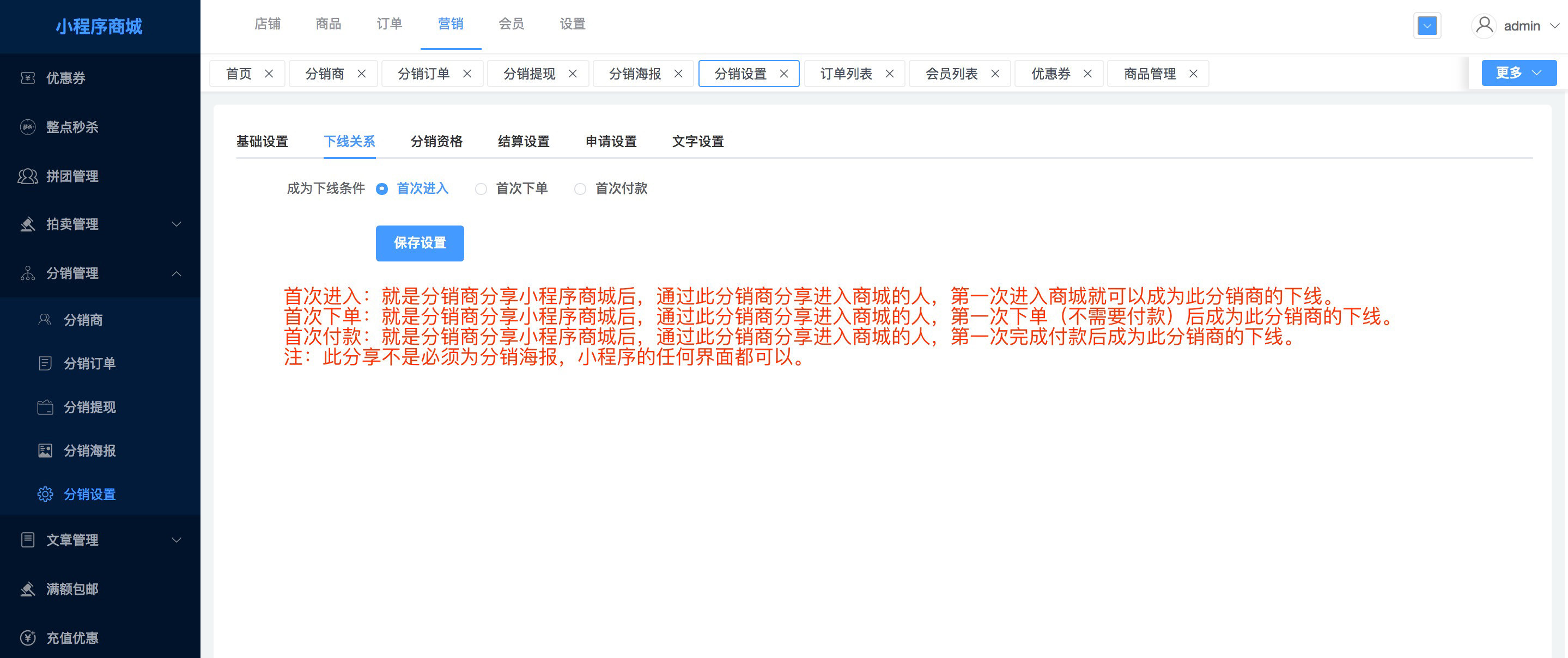This screenshot has width=1568, height=658.
Task: Select the 首次付款 radio option
Action: (x=581, y=190)
